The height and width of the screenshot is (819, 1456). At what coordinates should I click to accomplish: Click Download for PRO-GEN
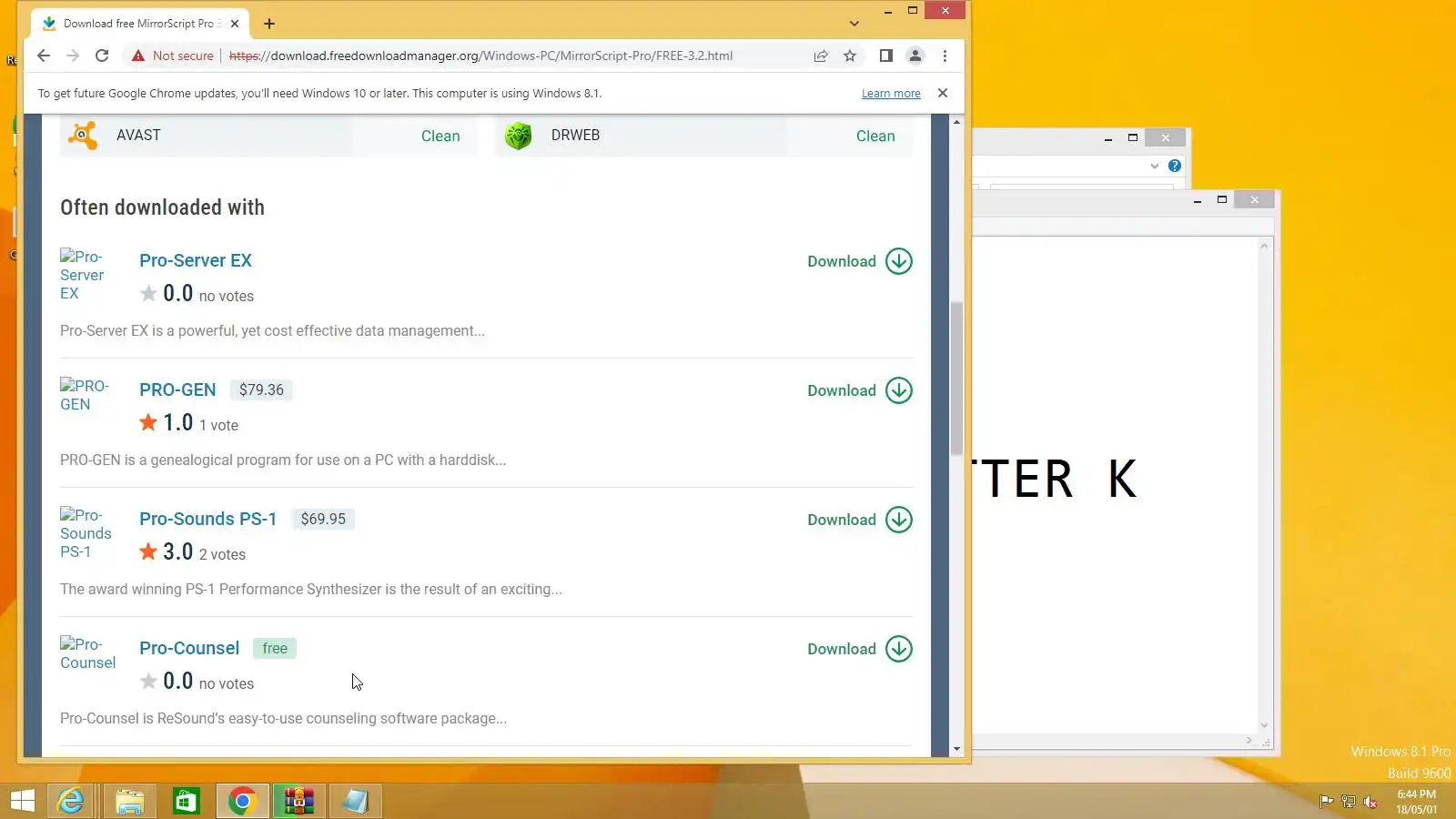[x=860, y=390]
